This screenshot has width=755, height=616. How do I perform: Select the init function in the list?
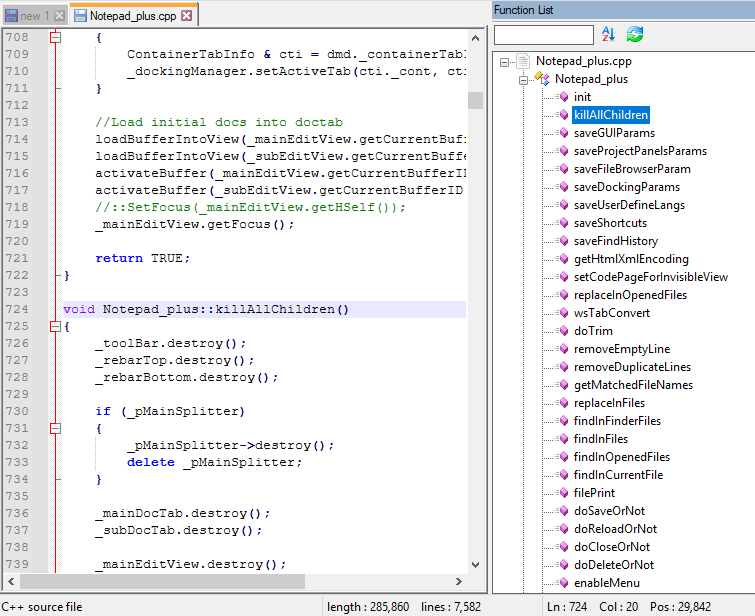(x=582, y=97)
